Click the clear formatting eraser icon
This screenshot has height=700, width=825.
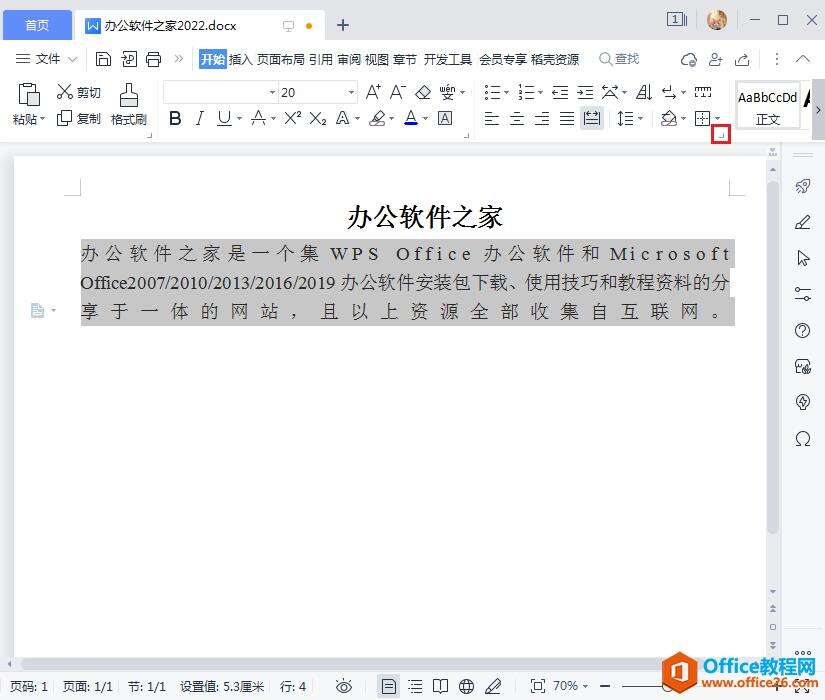[422, 93]
